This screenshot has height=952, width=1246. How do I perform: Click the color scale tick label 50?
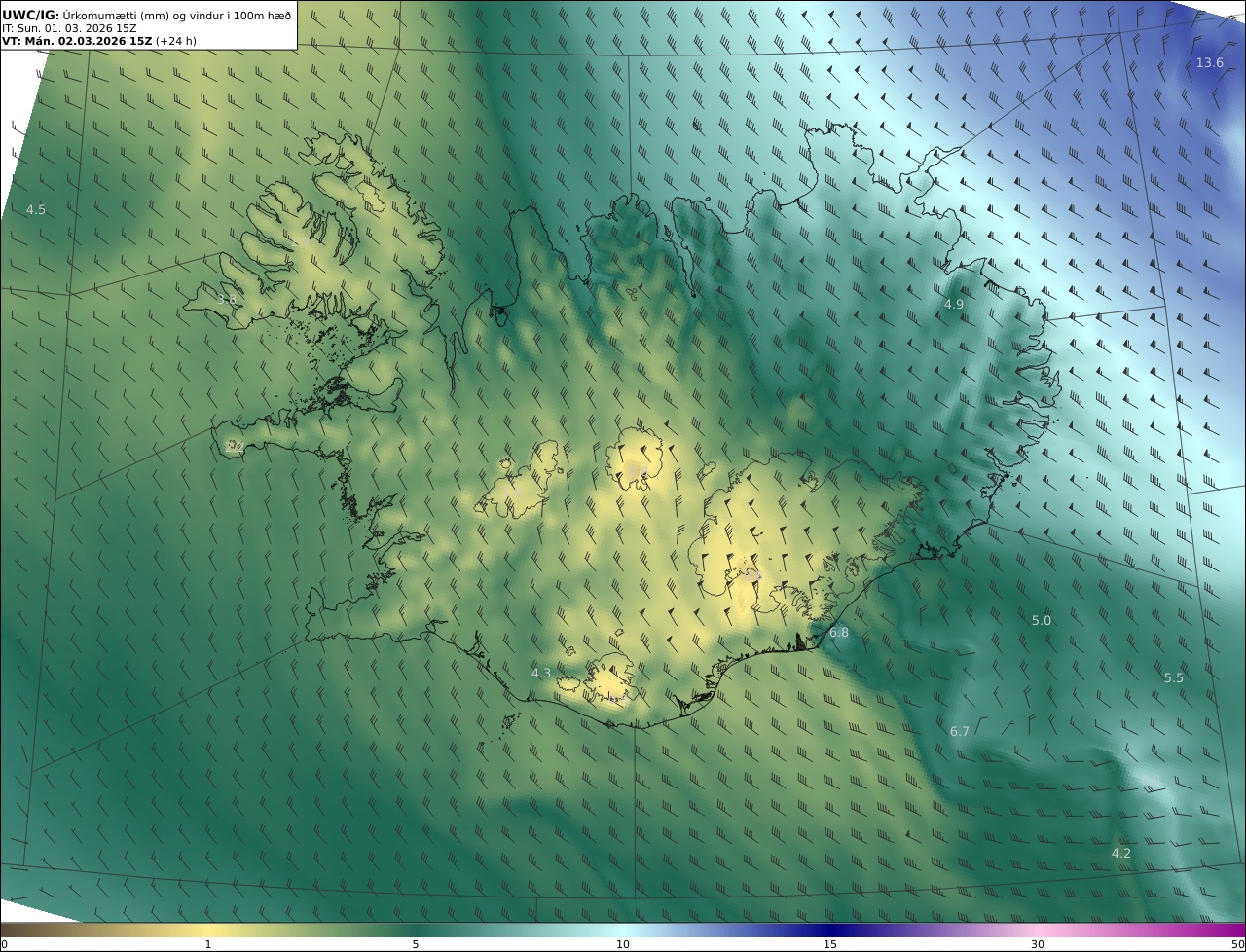(x=1237, y=944)
